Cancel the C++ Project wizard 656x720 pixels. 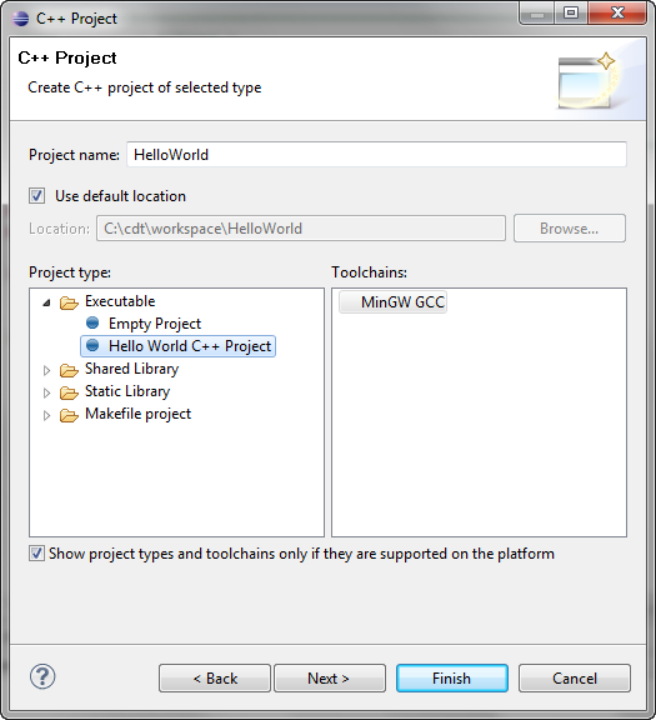[574, 678]
